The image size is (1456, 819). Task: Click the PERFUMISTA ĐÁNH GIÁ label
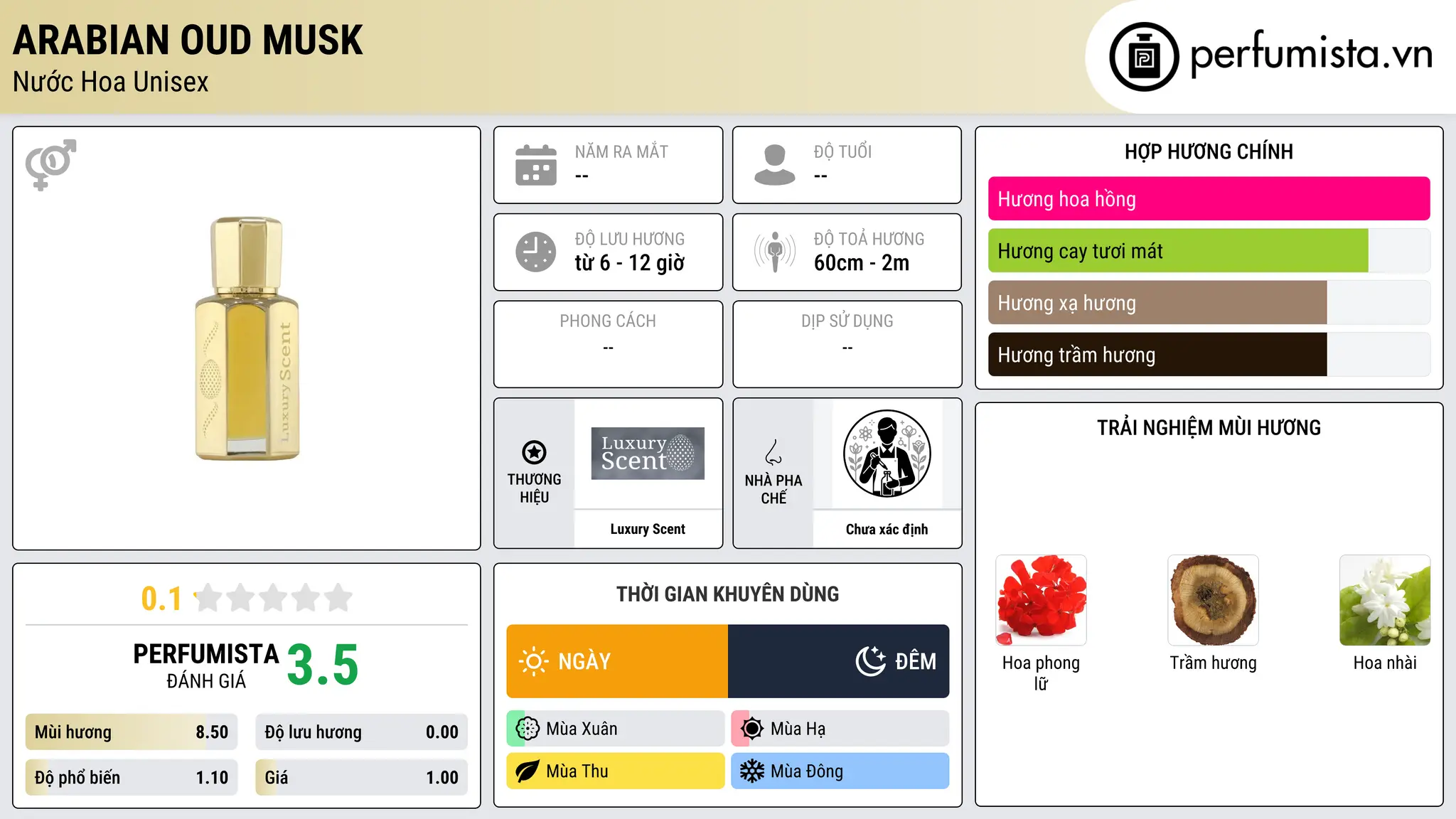pos(206,665)
